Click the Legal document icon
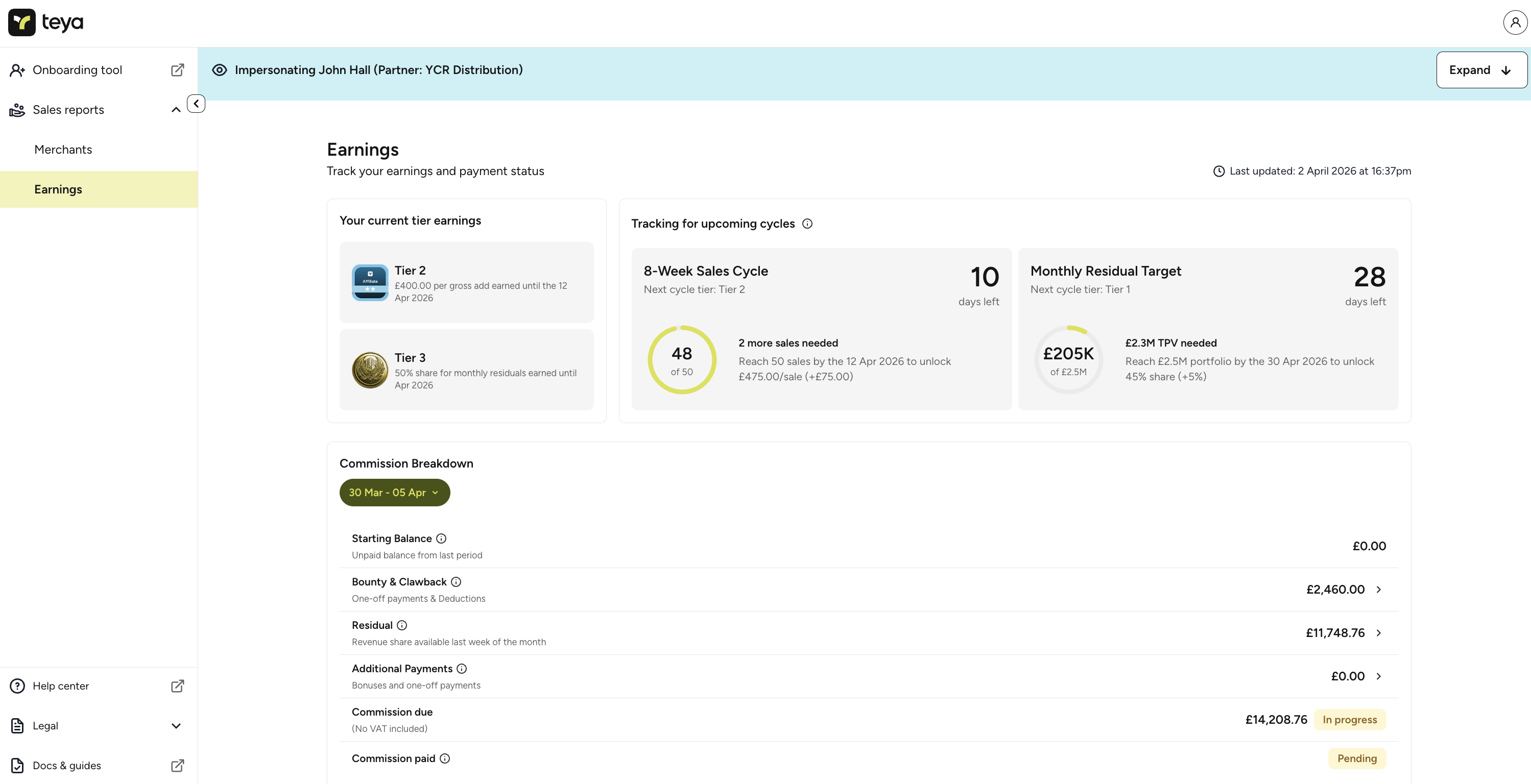 (17, 726)
